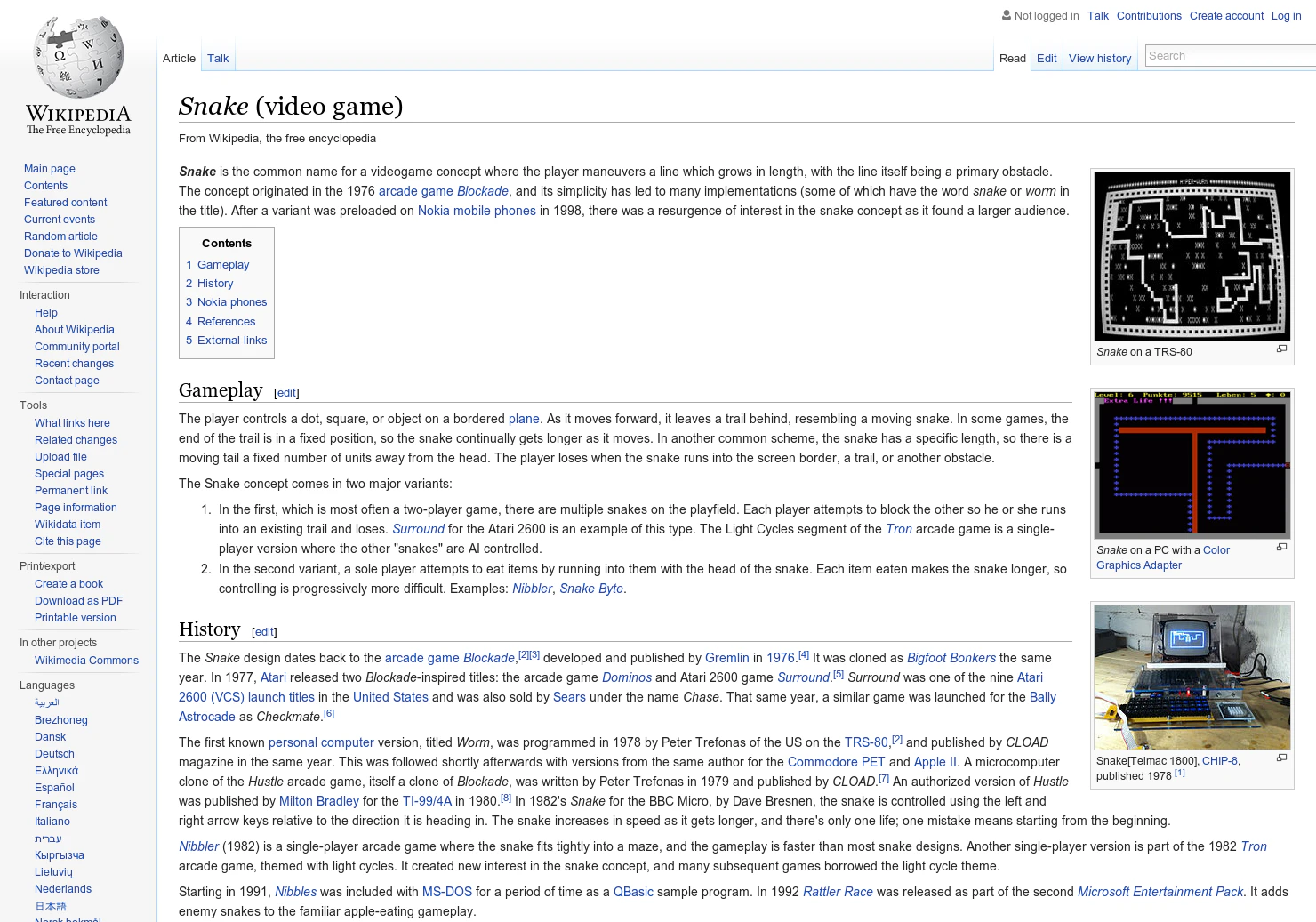The width and height of the screenshot is (1316, 922).
Task: Open the Wikidata item link
Action: pyautogui.click(x=68, y=525)
